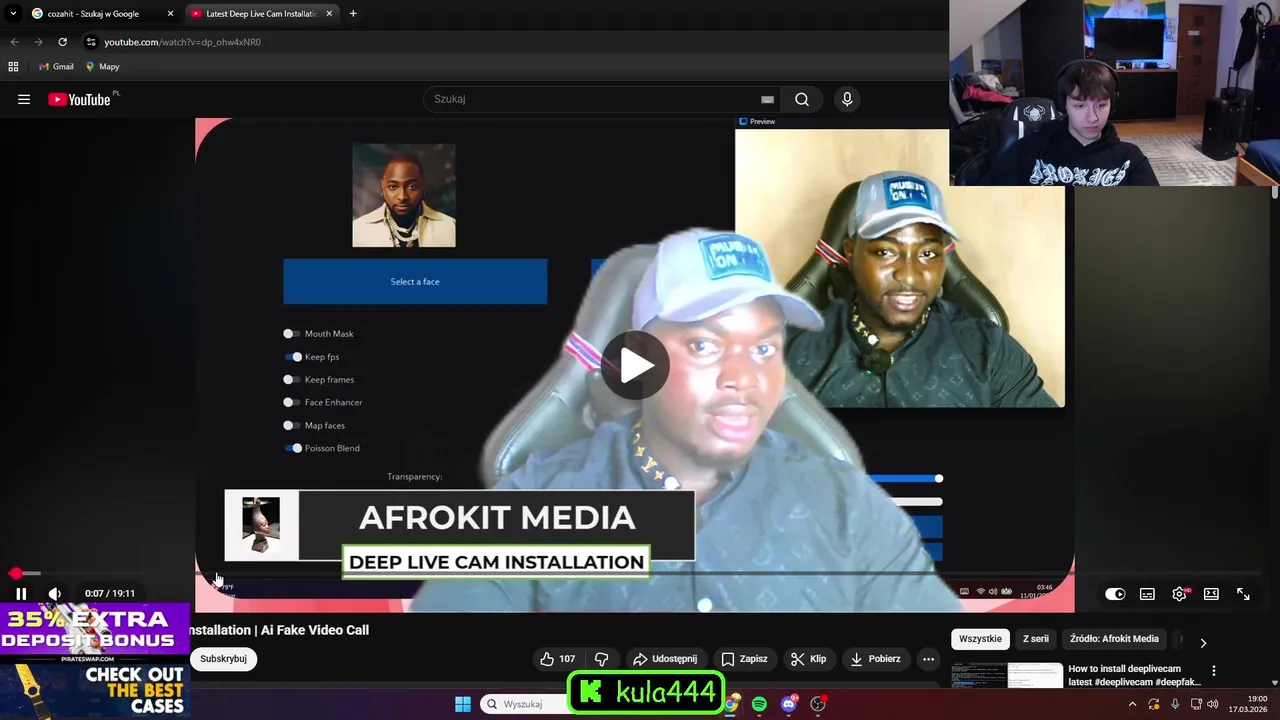Expand the tab search dropdown arrow
Viewport: 1280px width, 720px height.
13,13
